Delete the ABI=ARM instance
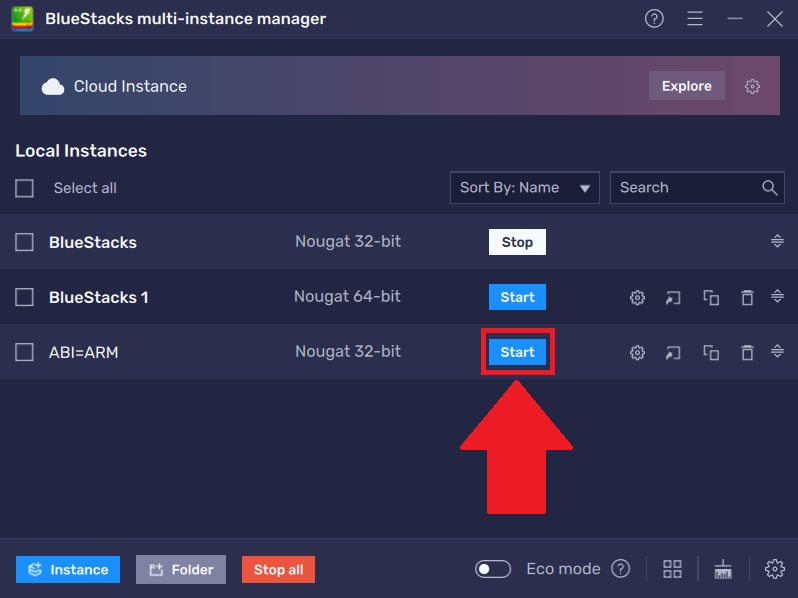Screen dimensions: 798x598 [x=747, y=352]
